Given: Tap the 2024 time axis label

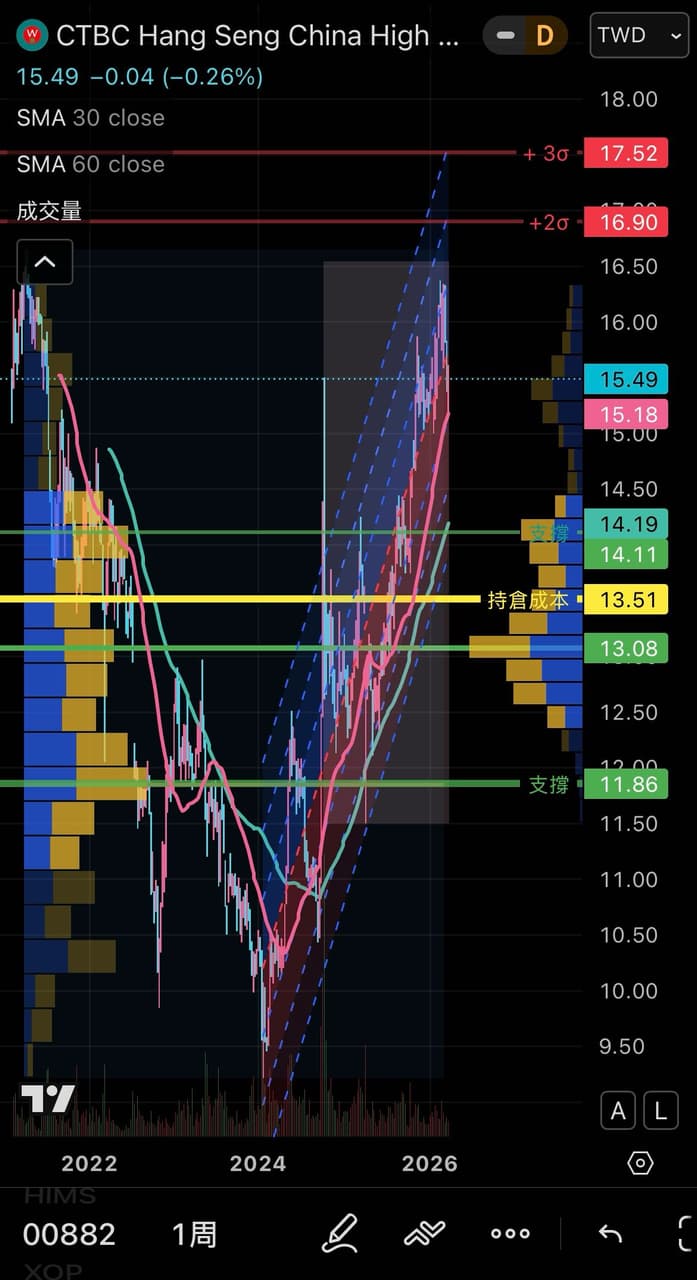Looking at the screenshot, I should [258, 1163].
